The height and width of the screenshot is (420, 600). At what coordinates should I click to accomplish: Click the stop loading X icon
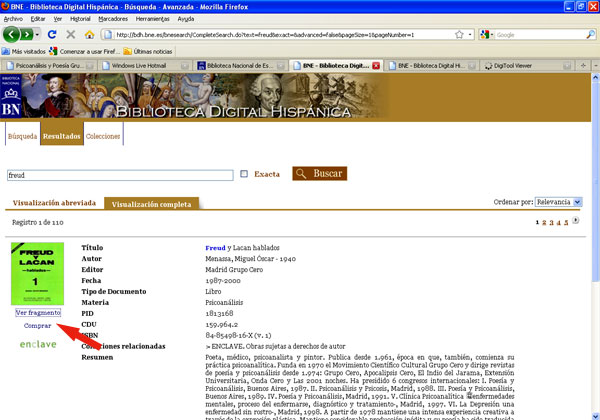pyautogui.click(x=70, y=34)
